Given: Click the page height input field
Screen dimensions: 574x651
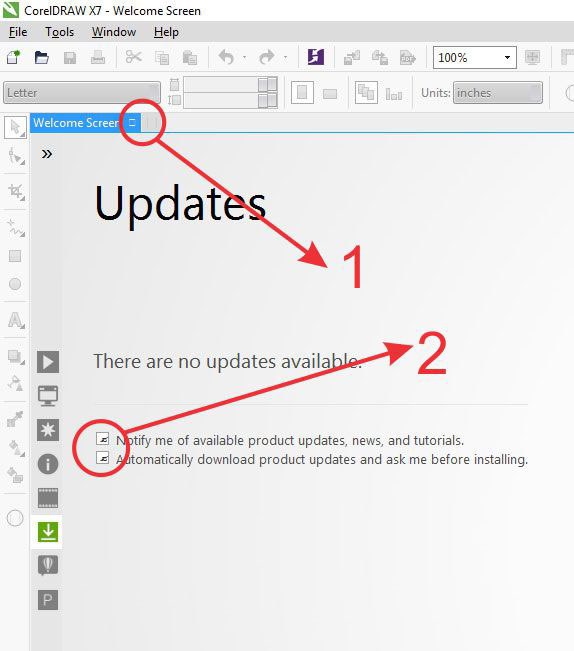Looking at the screenshot, I should [x=221, y=100].
